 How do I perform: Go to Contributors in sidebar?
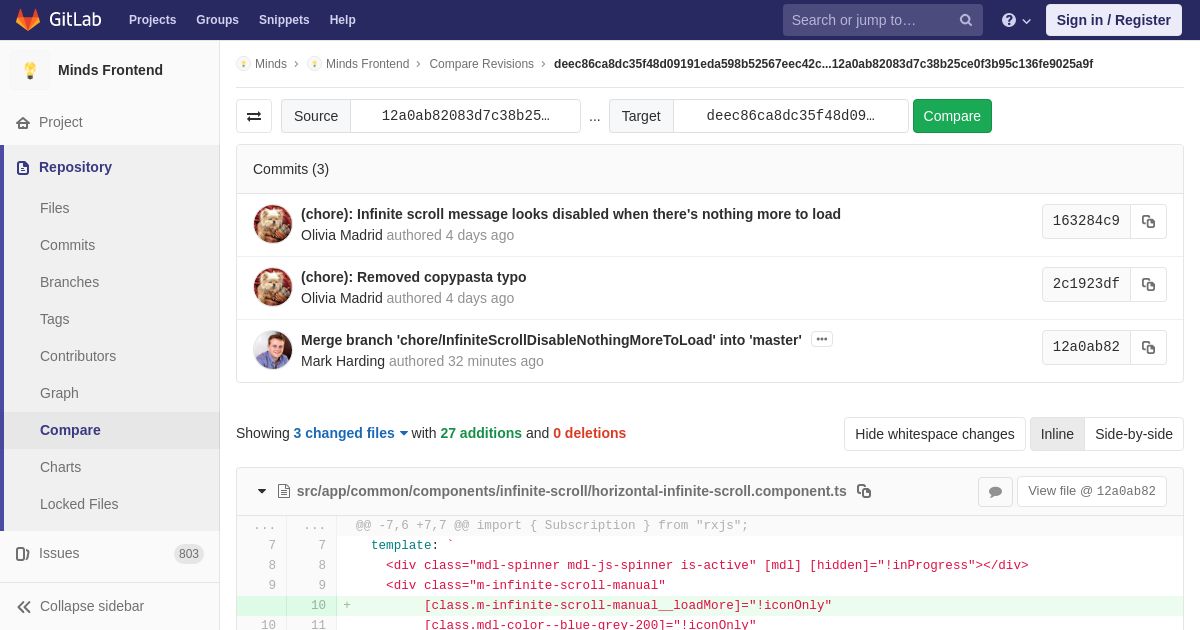[x=78, y=356]
